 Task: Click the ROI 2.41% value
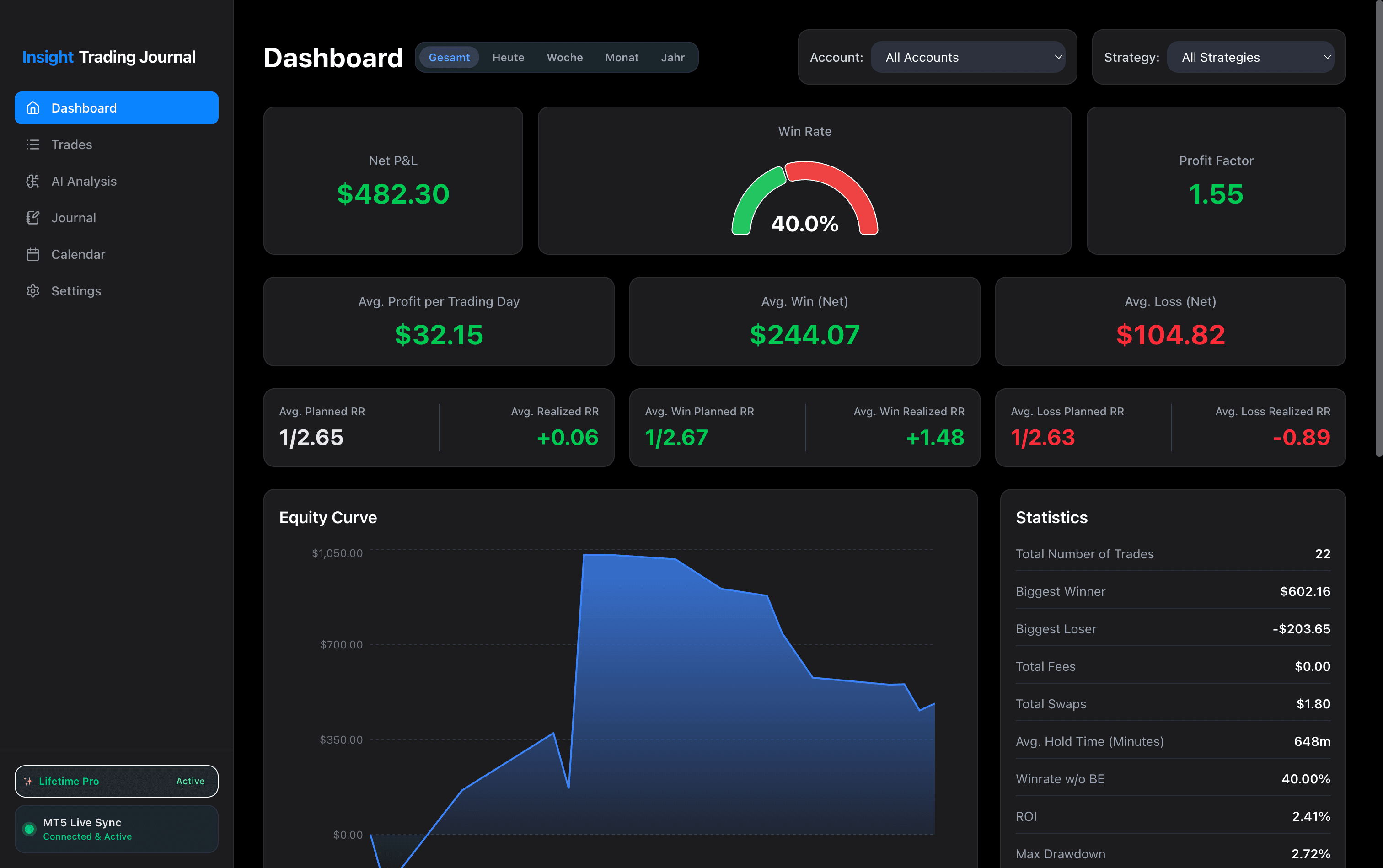click(1311, 816)
